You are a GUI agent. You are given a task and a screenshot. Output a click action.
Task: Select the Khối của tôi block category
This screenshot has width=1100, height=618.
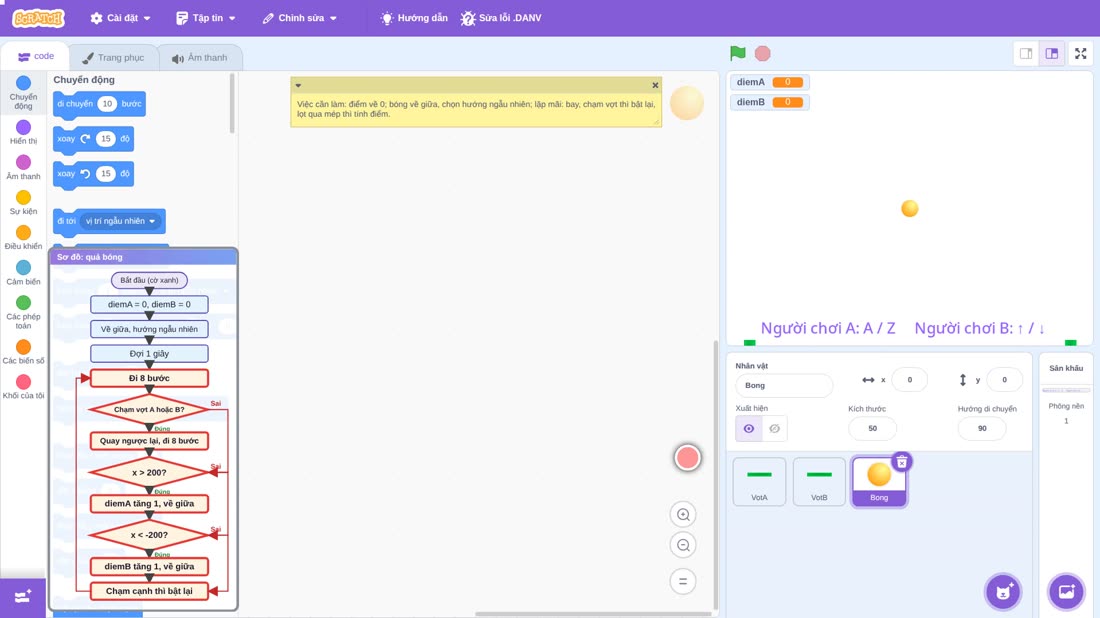tap(23, 387)
